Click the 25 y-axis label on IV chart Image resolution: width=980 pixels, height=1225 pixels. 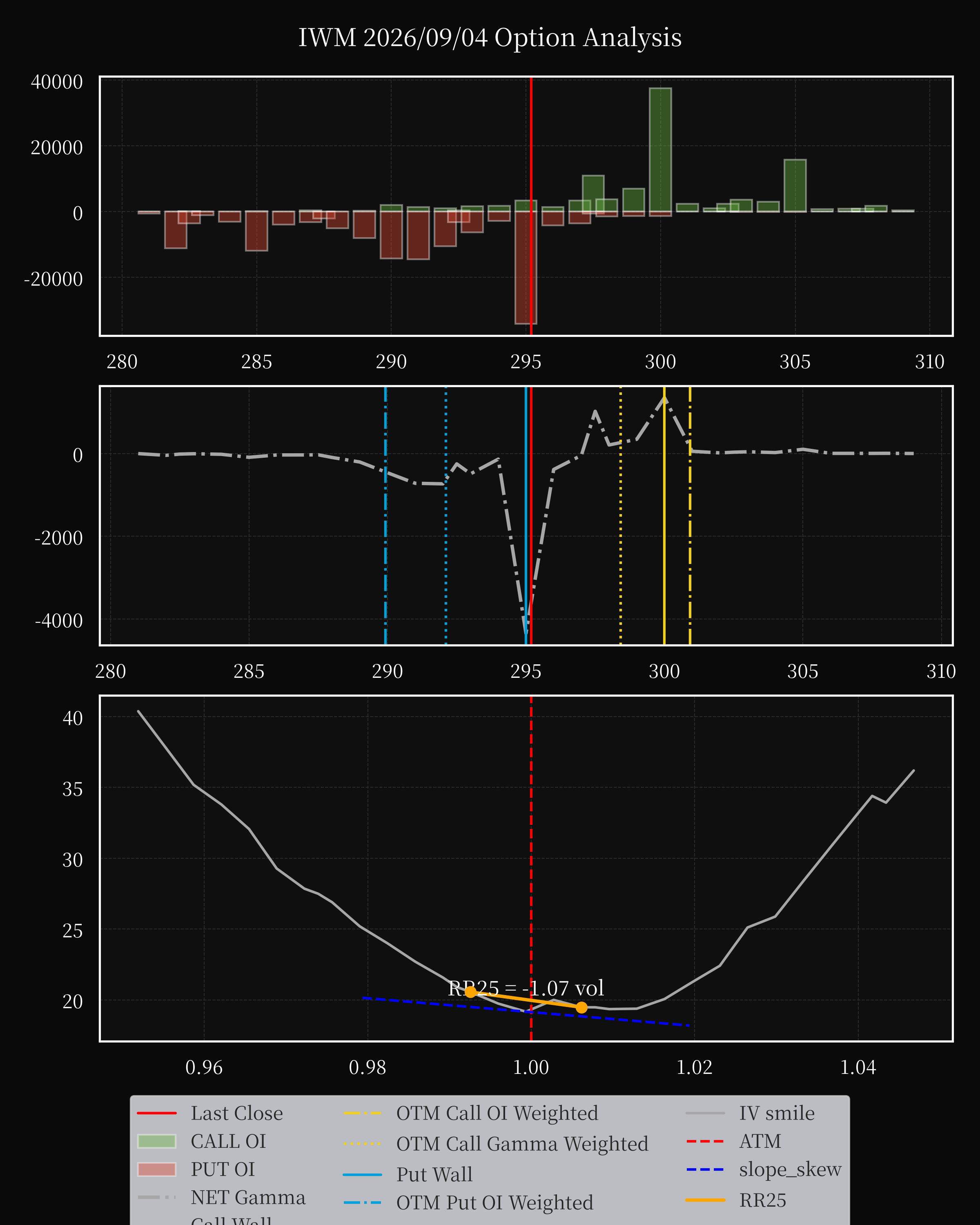(73, 931)
